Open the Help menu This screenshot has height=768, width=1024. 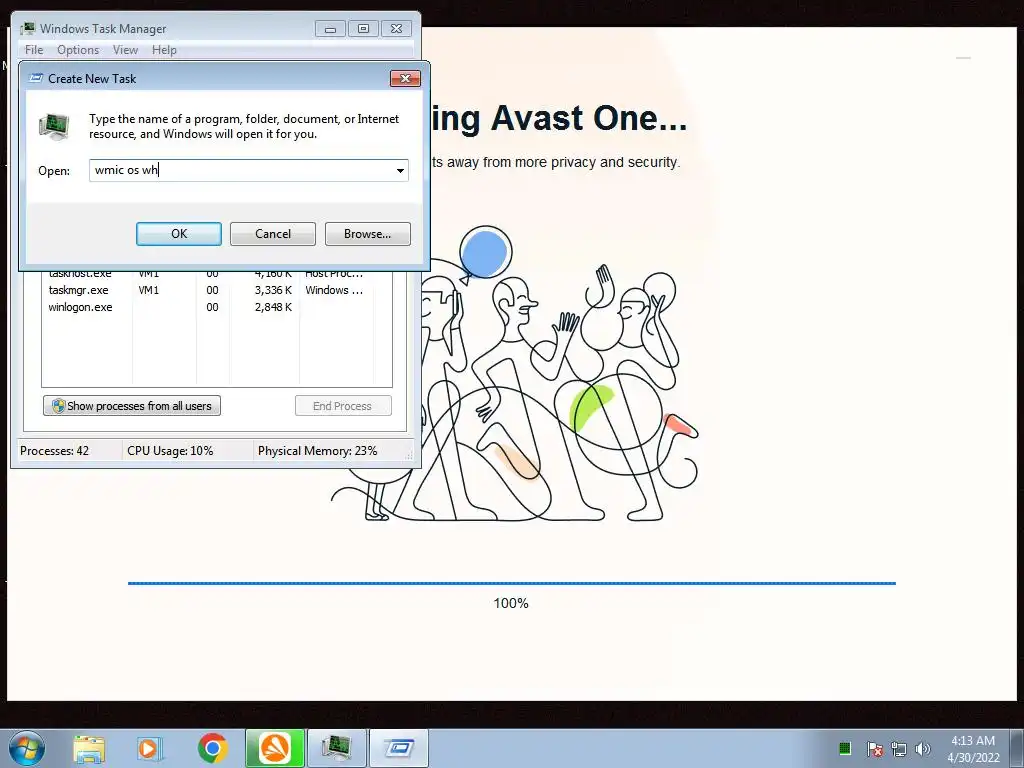[164, 50]
